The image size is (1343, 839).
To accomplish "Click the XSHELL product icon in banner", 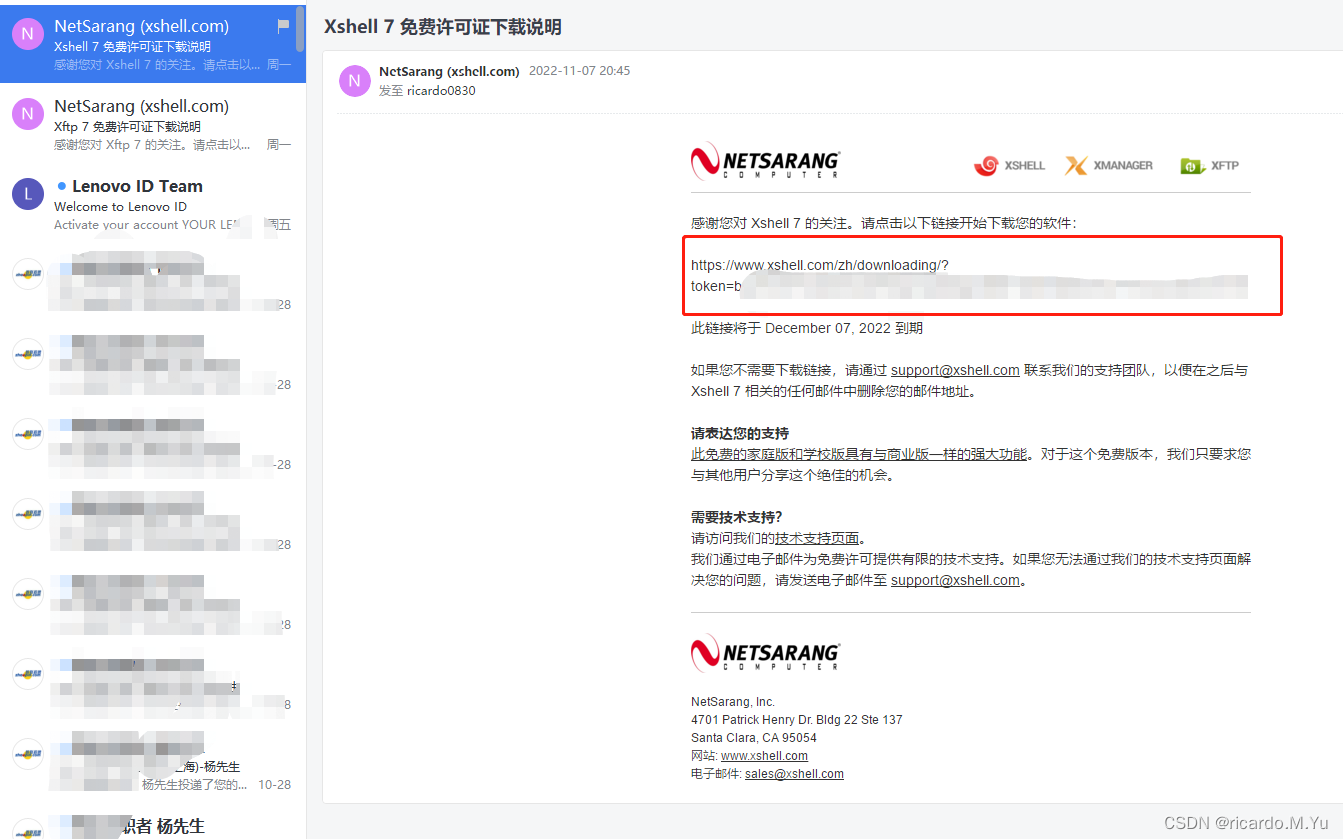I will [x=1009, y=166].
